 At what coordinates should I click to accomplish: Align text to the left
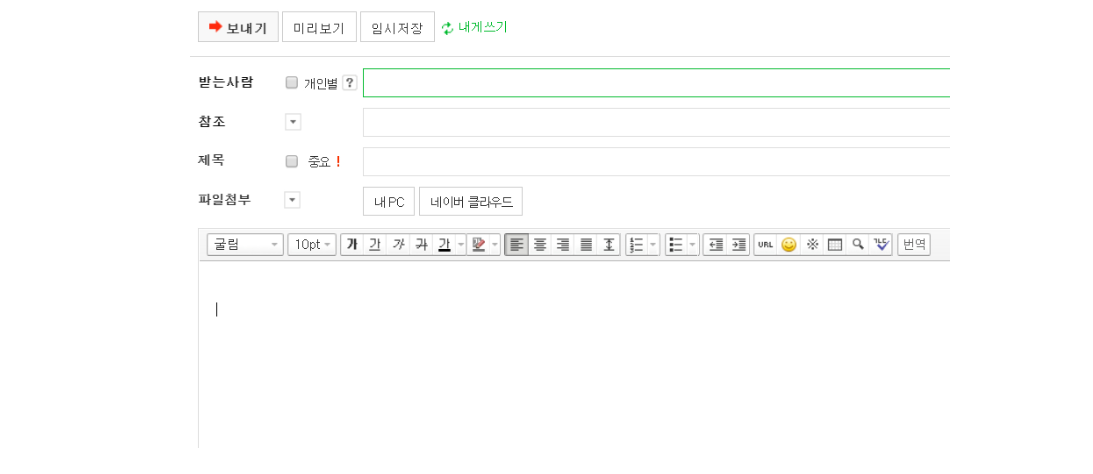[516, 245]
